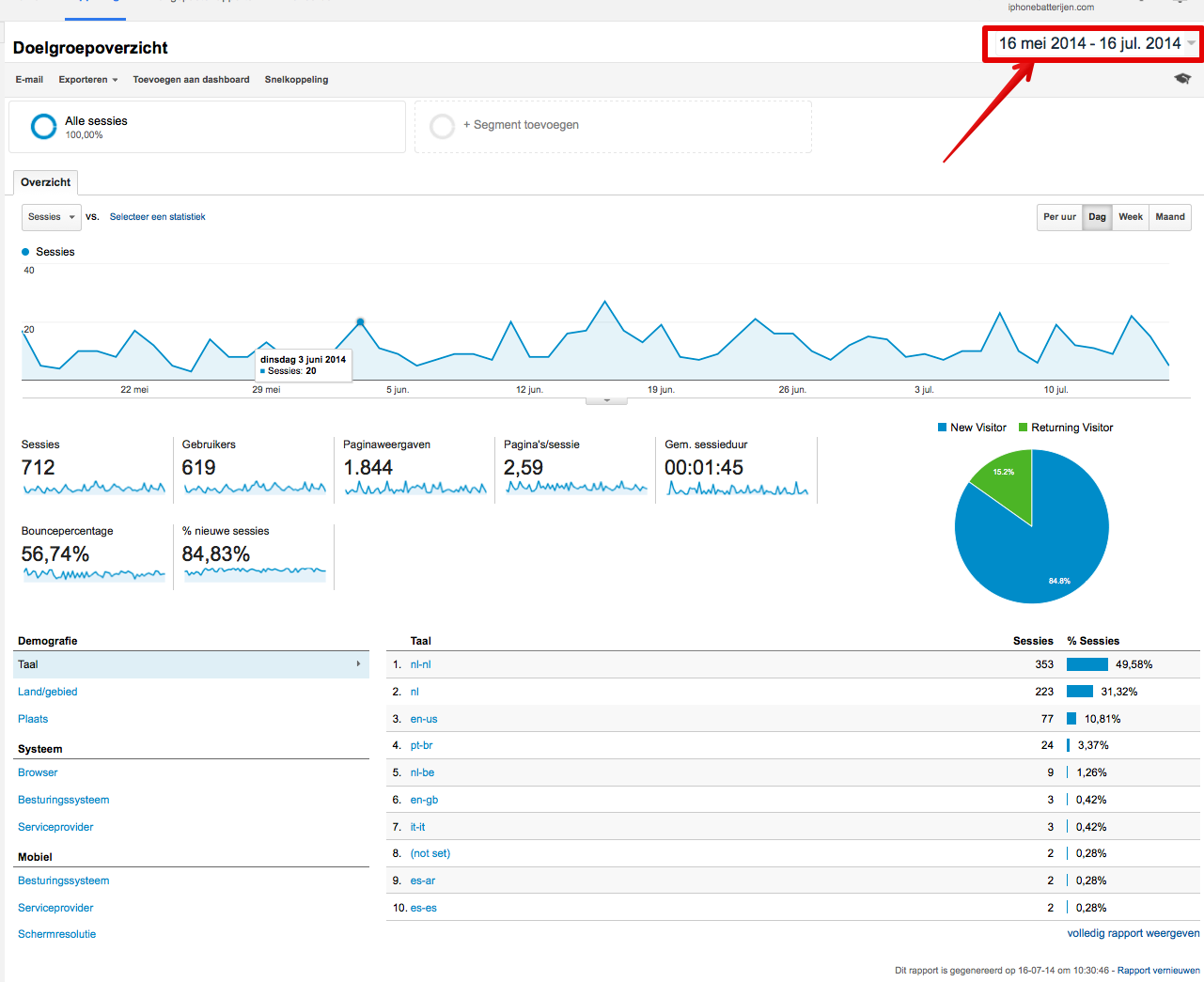This screenshot has width=1204, height=982.
Task: Click the empty segment circle icon
Action: [442, 126]
